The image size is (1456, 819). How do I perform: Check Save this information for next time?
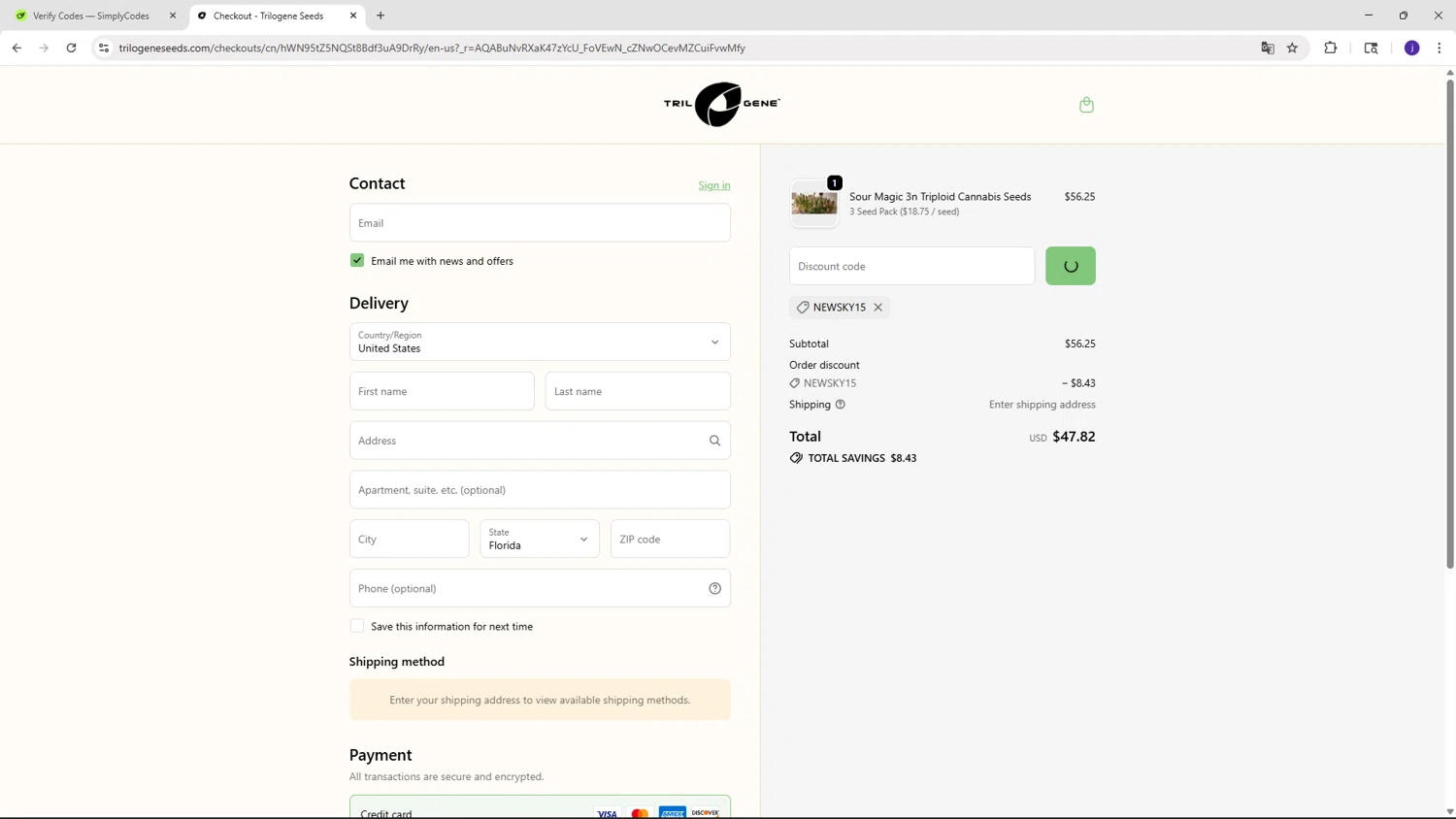357,626
